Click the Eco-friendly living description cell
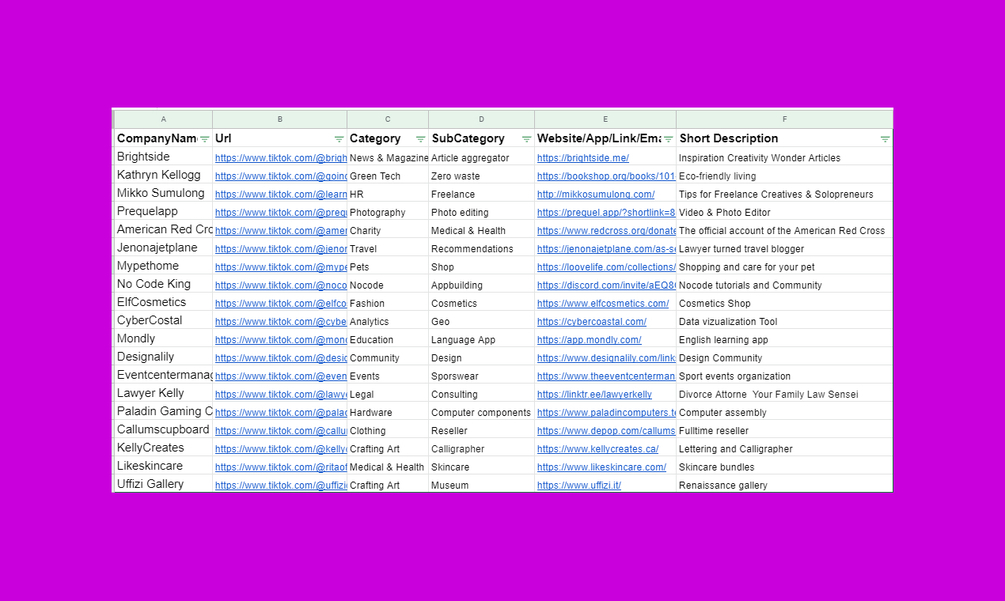Image resolution: width=1005 pixels, height=601 pixels. click(785, 176)
